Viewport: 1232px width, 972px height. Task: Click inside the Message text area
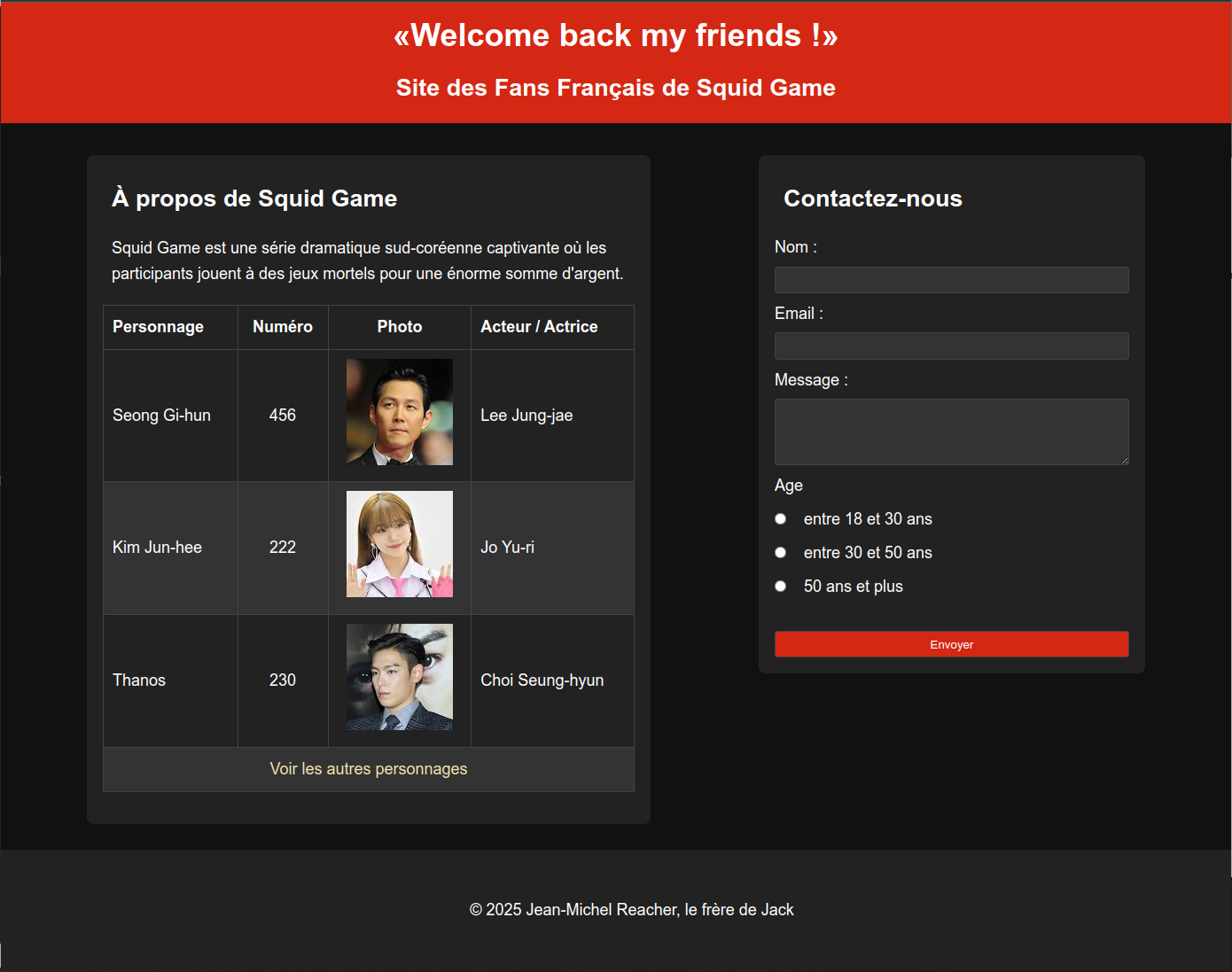click(x=951, y=432)
